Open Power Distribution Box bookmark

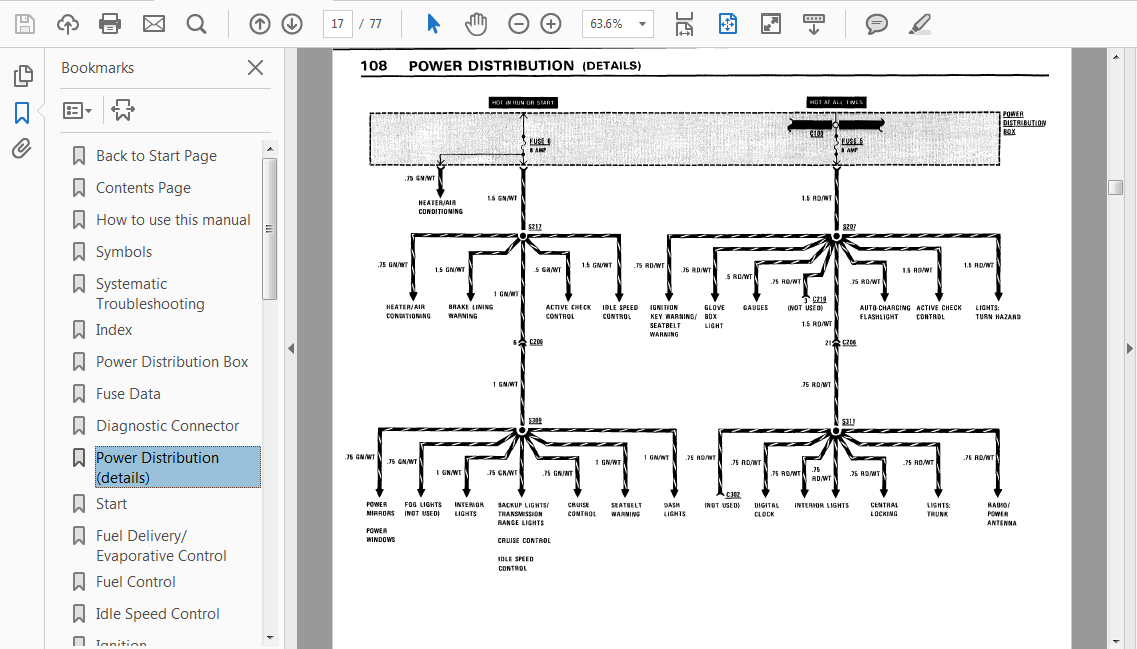(x=172, y=362)
